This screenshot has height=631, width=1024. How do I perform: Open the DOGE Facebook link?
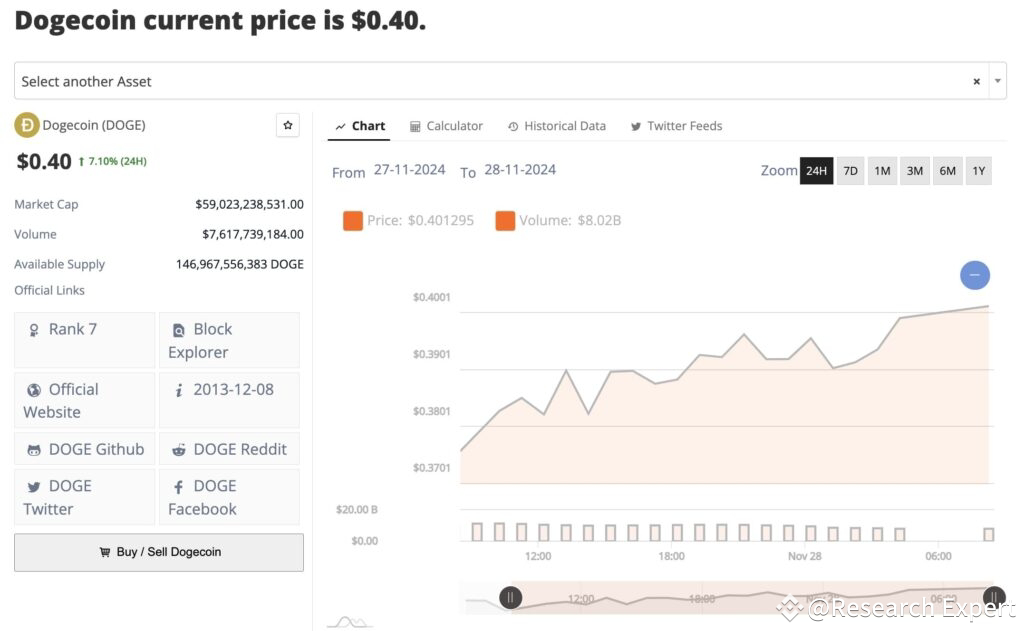[229, 497]
